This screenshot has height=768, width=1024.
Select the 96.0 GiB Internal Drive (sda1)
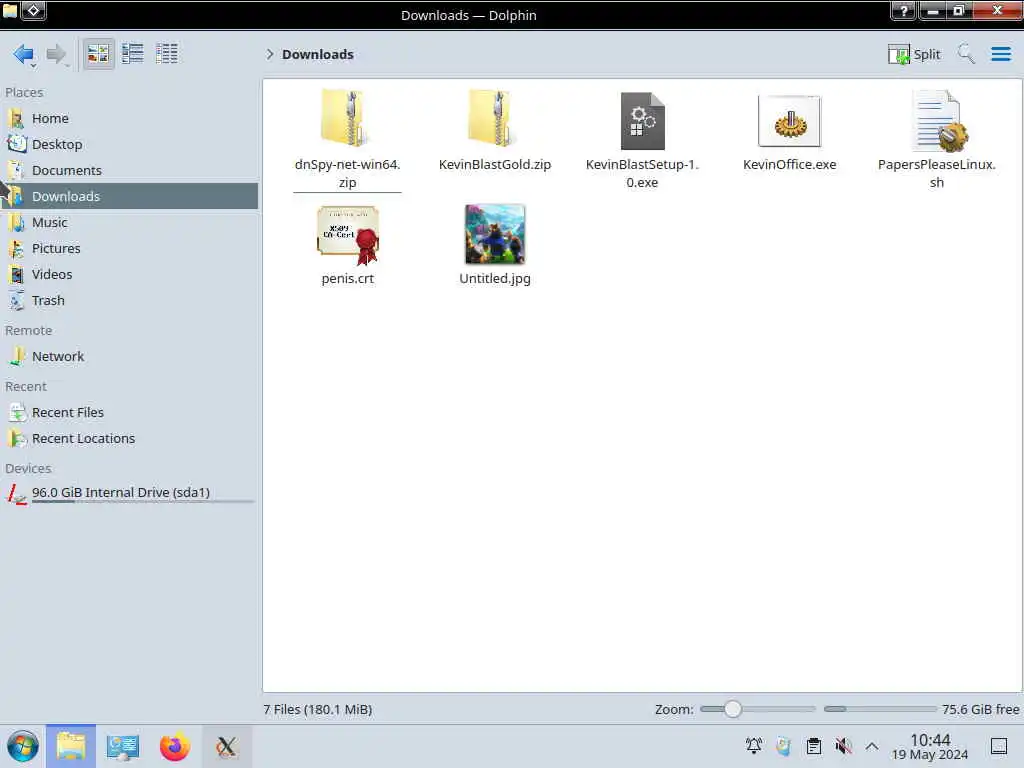(129, 494)
